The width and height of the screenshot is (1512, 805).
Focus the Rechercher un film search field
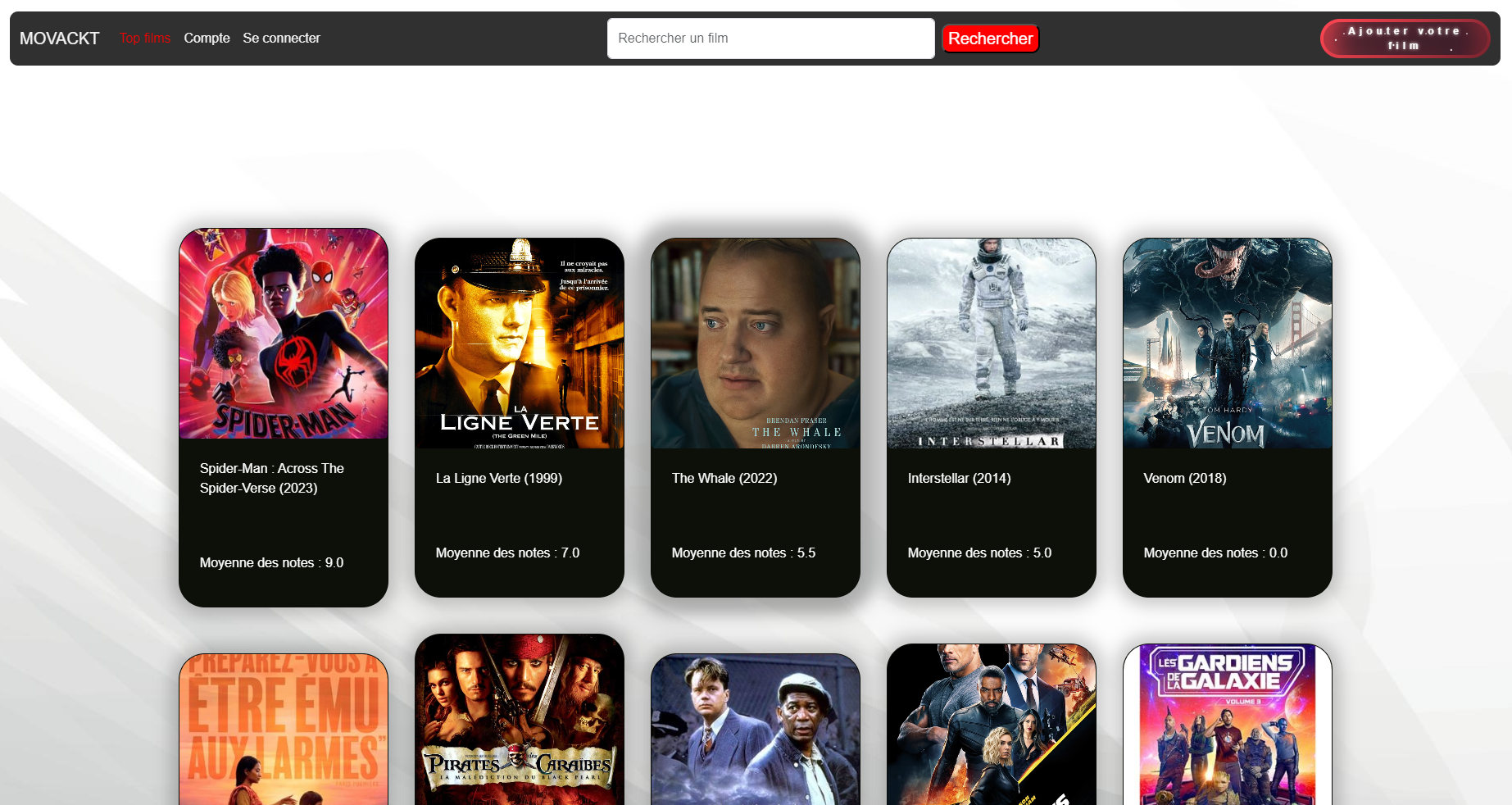pyautogui.click(x=770, y=39)
